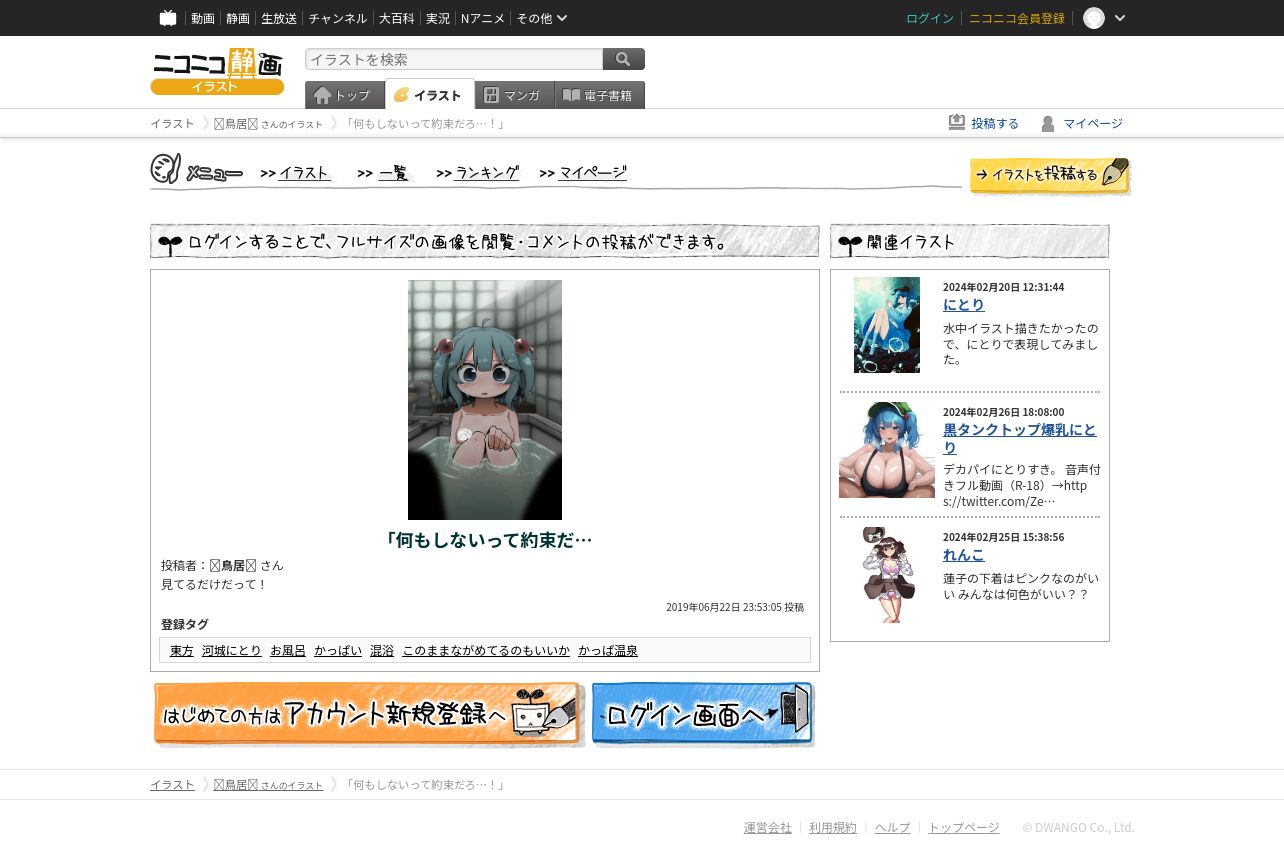The image size is (1284, 854).
Task: Open the 黒タンクトップ爆乳にとり thumbnail
Action: (887, 450)
